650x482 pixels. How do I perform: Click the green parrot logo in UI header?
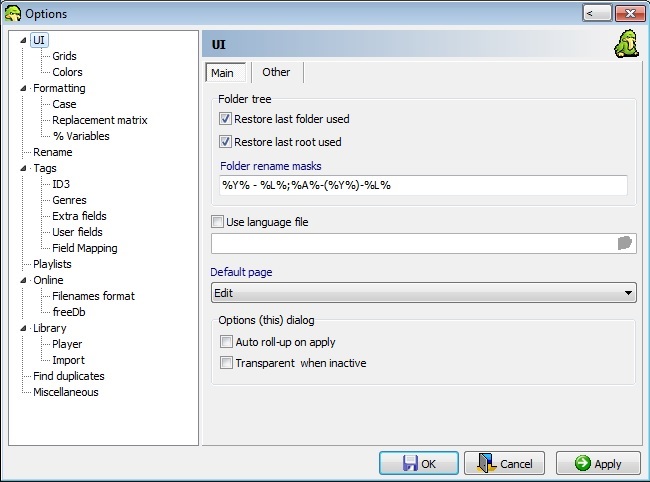[626, 44]
